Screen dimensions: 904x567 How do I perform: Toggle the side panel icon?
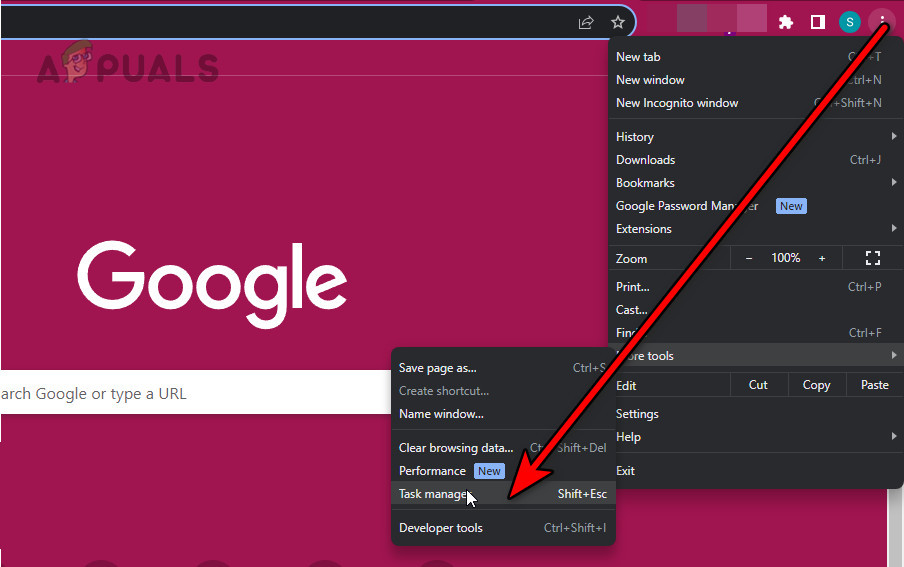(x=818, y=22)
